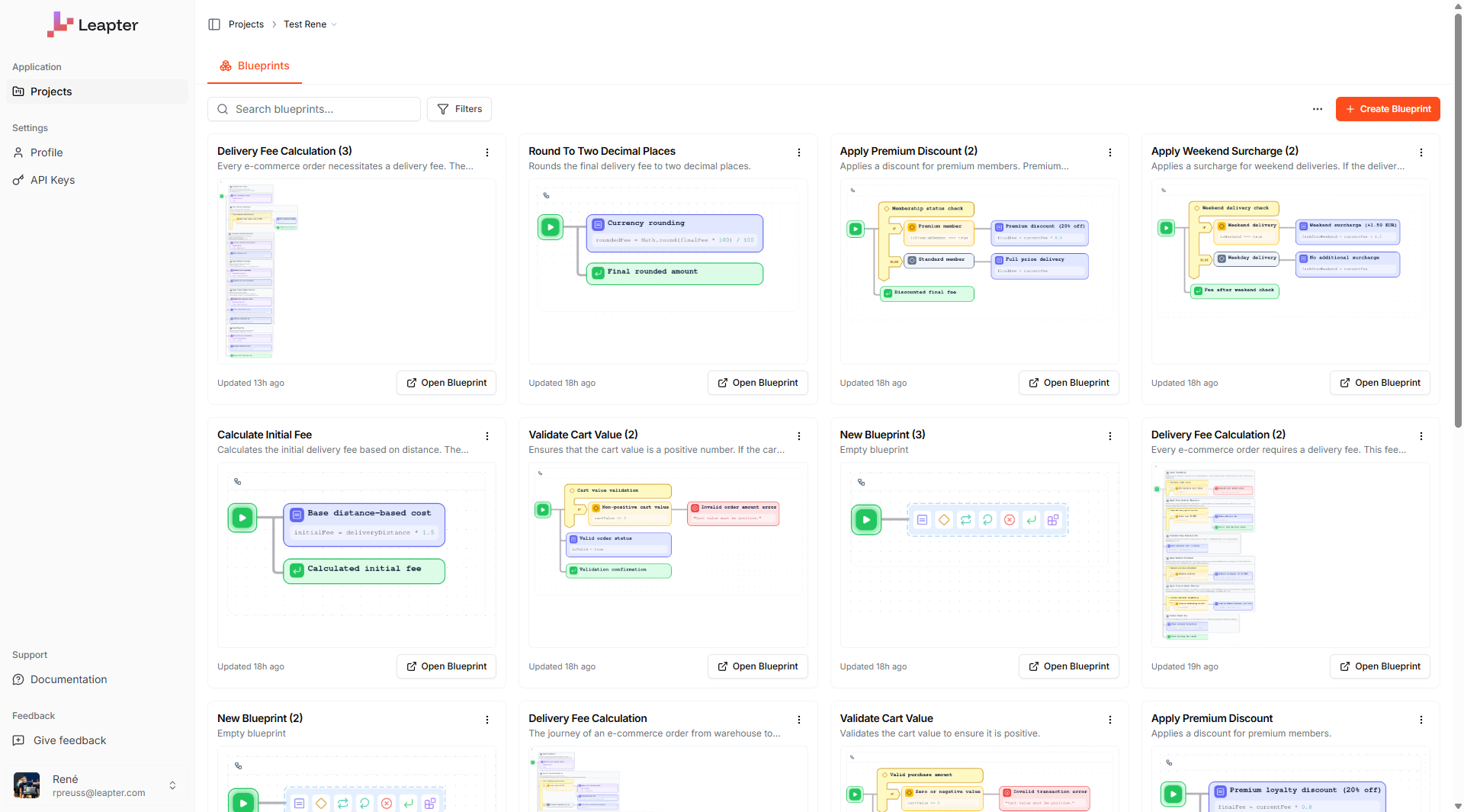Open kebab menu on Delivery Fee Calculation (3)
The height and width of the screenshot is (812, 1464).
487,152
